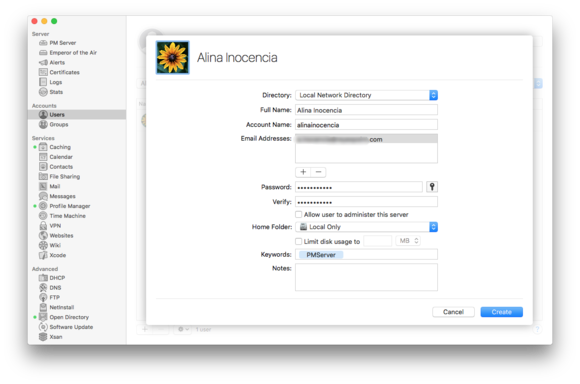Open the password assistant key icon
Image resolution: width=580 pixels, height=384 pixels.
(x=432, y=187)
